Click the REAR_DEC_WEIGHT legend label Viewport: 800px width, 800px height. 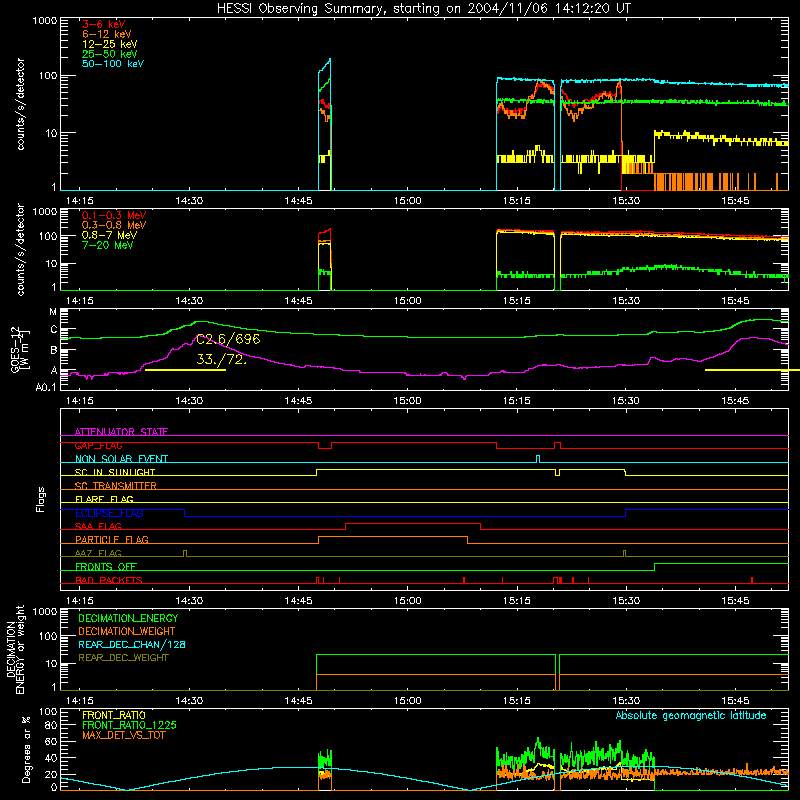123,658
